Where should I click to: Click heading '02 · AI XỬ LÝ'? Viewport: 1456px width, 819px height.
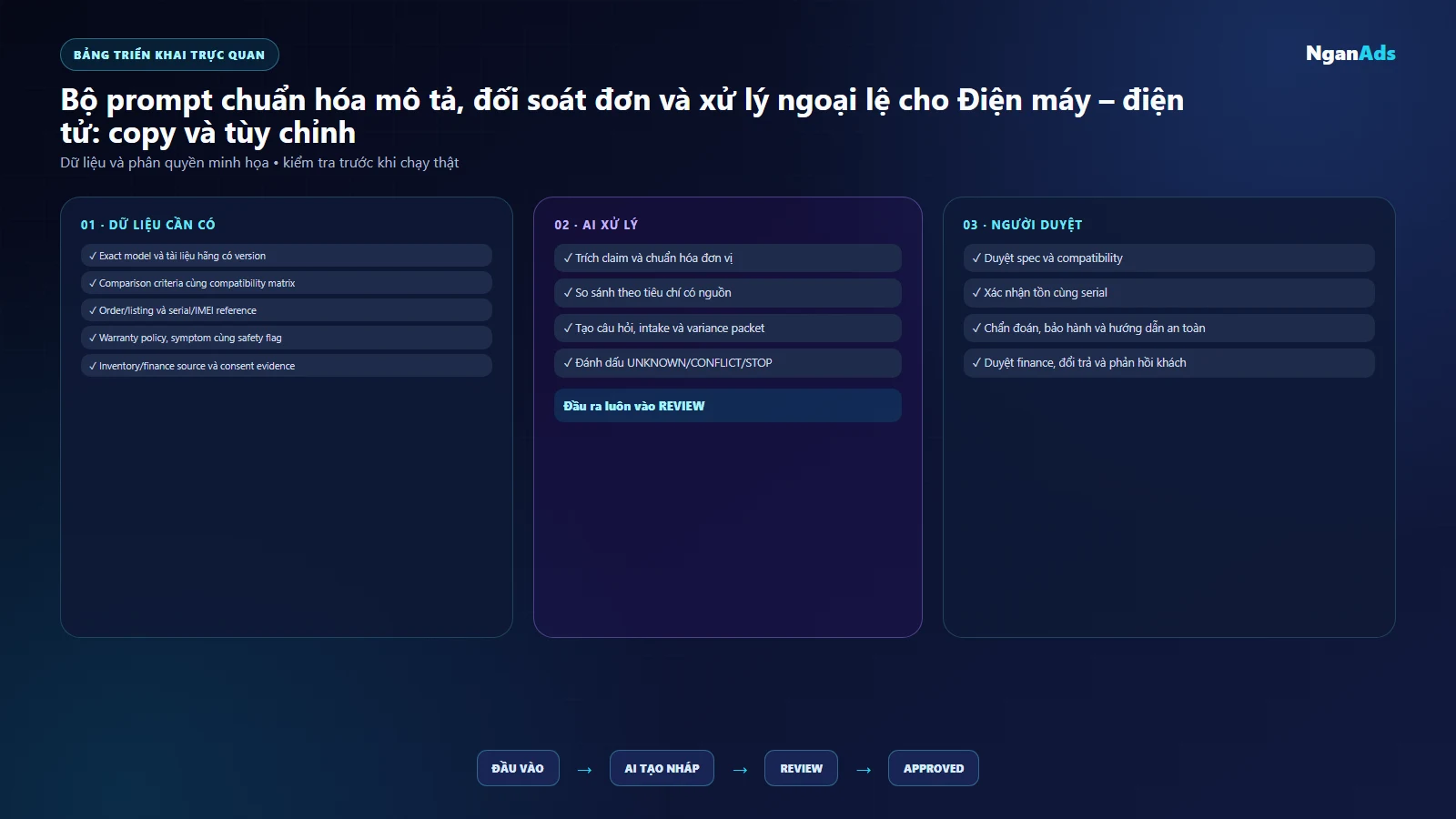tap(596, 225)
